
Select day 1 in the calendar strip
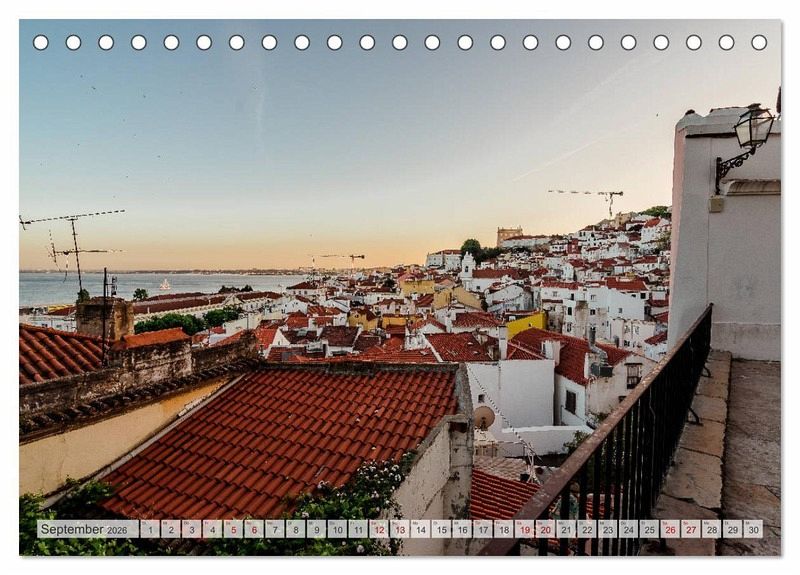coord(150,529)
